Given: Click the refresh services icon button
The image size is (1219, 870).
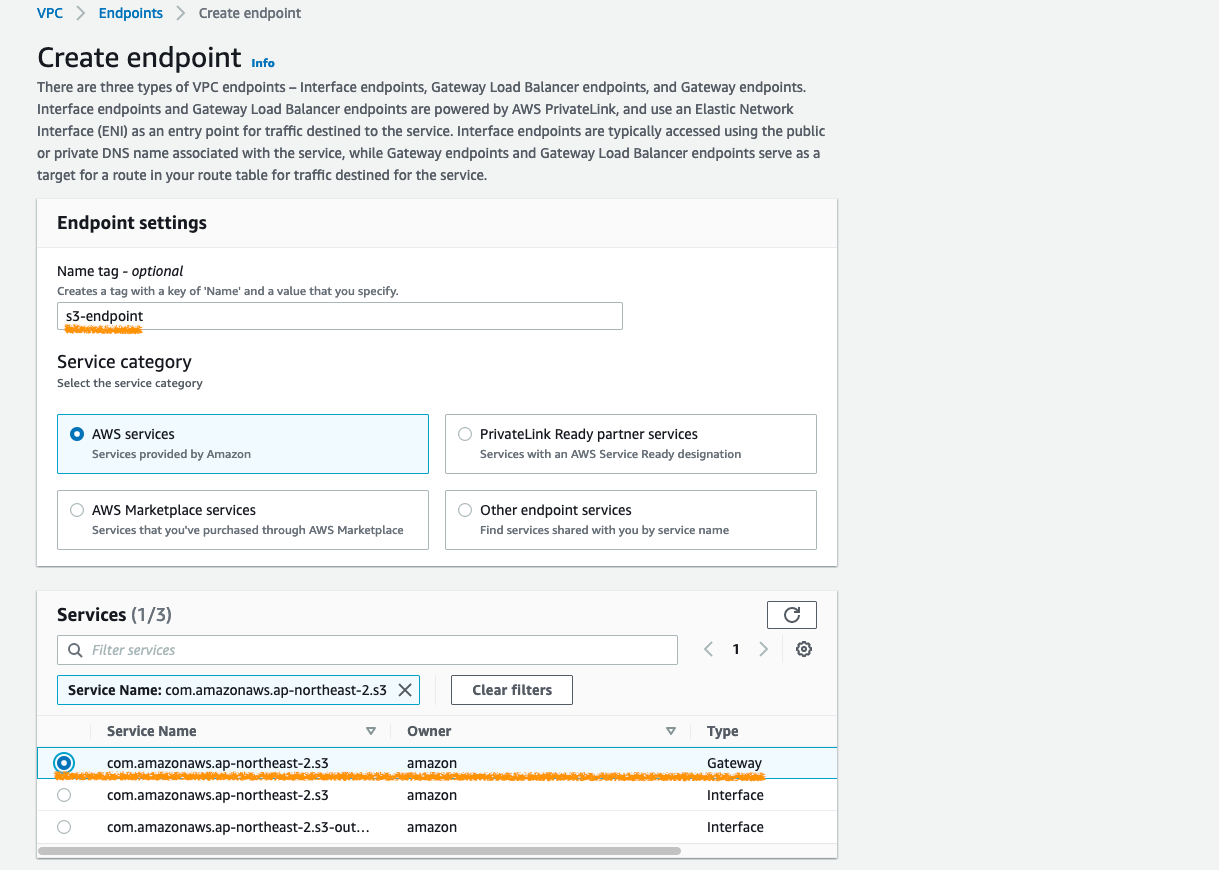Looking at the screenshot, I should [791, 615].
